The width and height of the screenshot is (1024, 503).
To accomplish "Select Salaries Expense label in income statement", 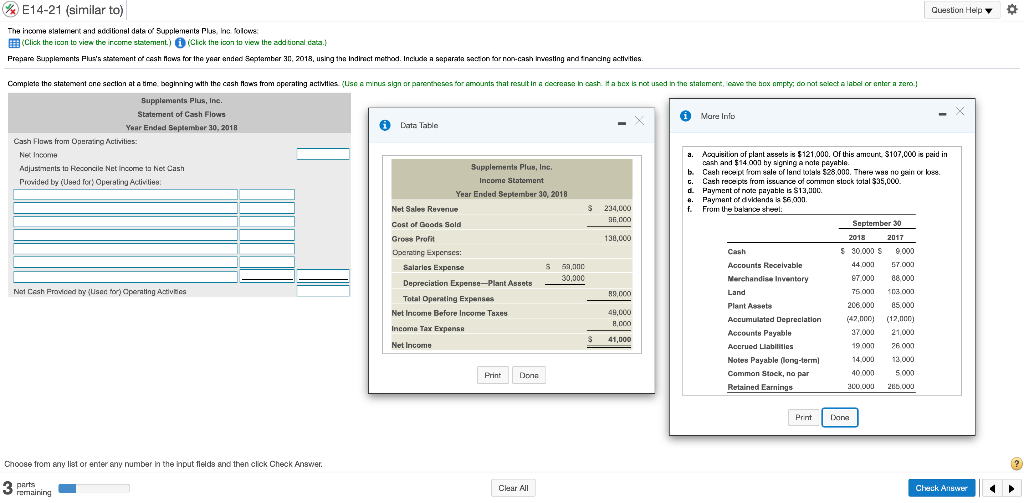I will coord(433,268).
